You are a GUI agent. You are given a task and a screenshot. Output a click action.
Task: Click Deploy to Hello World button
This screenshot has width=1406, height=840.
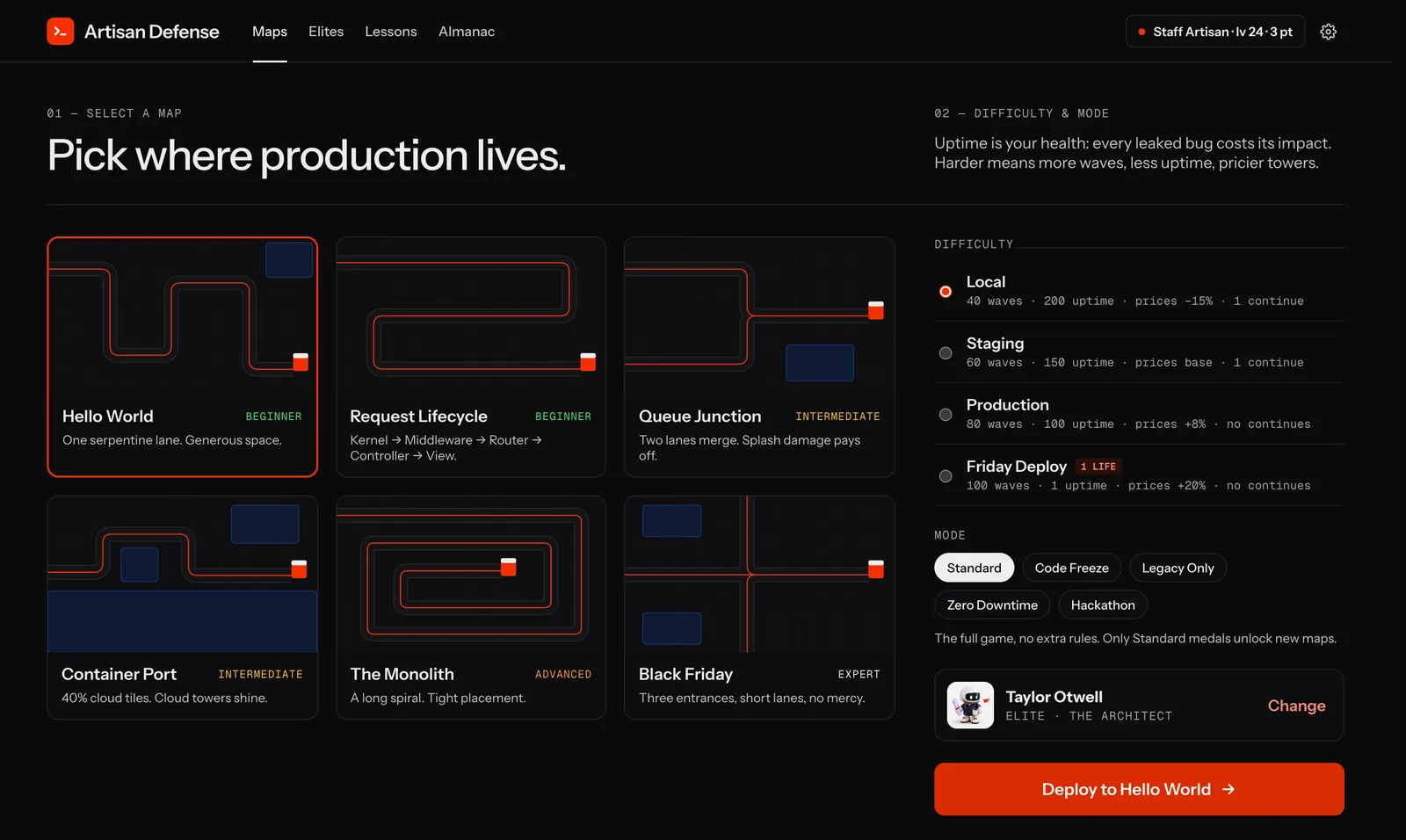pyautogui.click(x=1139, y=789)
